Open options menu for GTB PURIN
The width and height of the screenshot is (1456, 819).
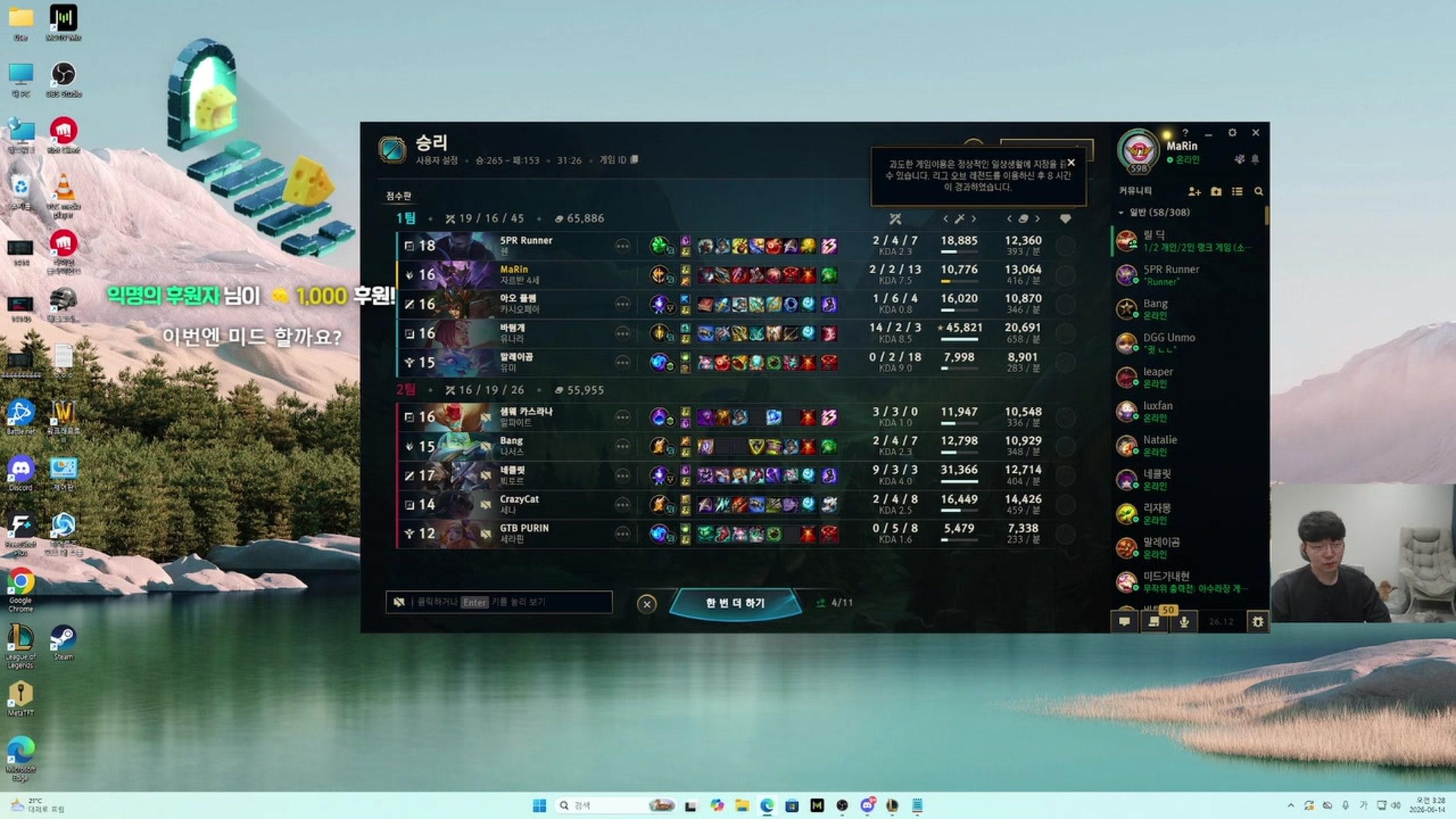[622, 534]
